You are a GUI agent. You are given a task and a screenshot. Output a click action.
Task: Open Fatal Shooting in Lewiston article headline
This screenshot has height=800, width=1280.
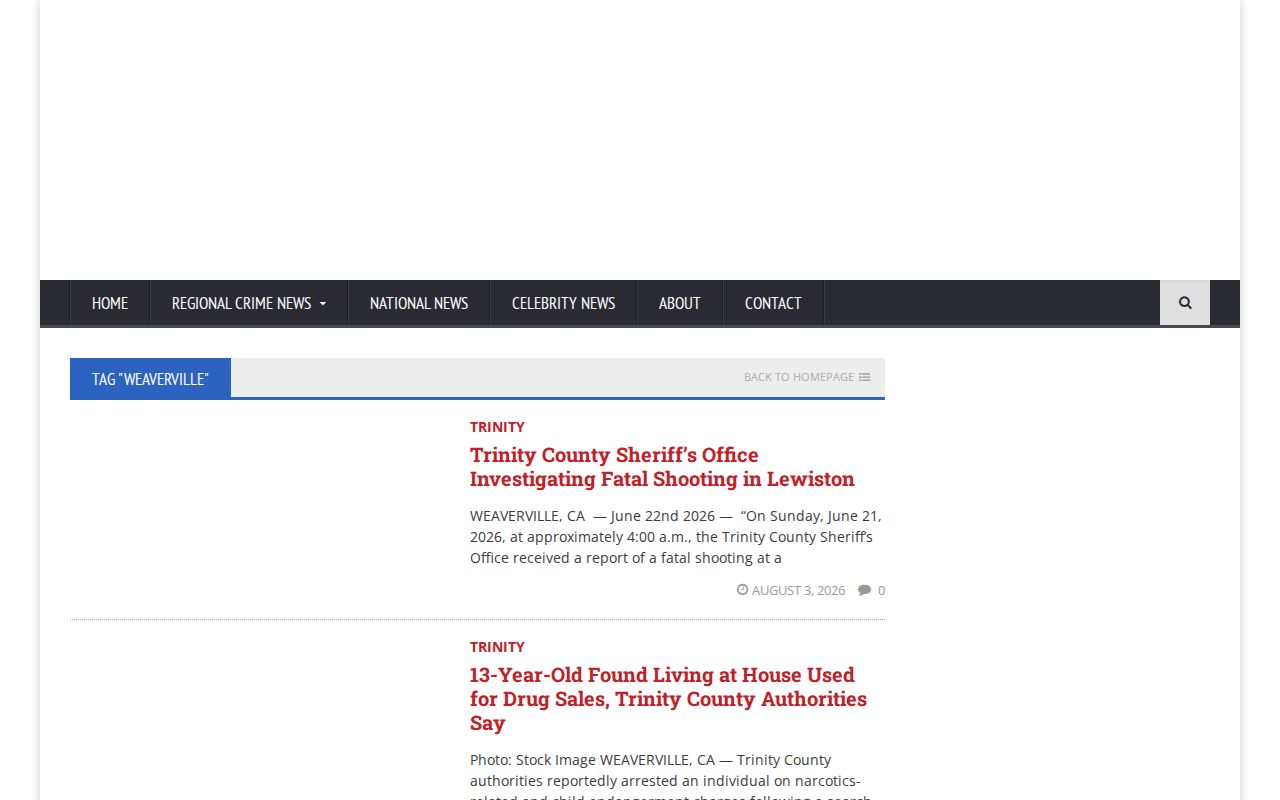tap(662, 467)
